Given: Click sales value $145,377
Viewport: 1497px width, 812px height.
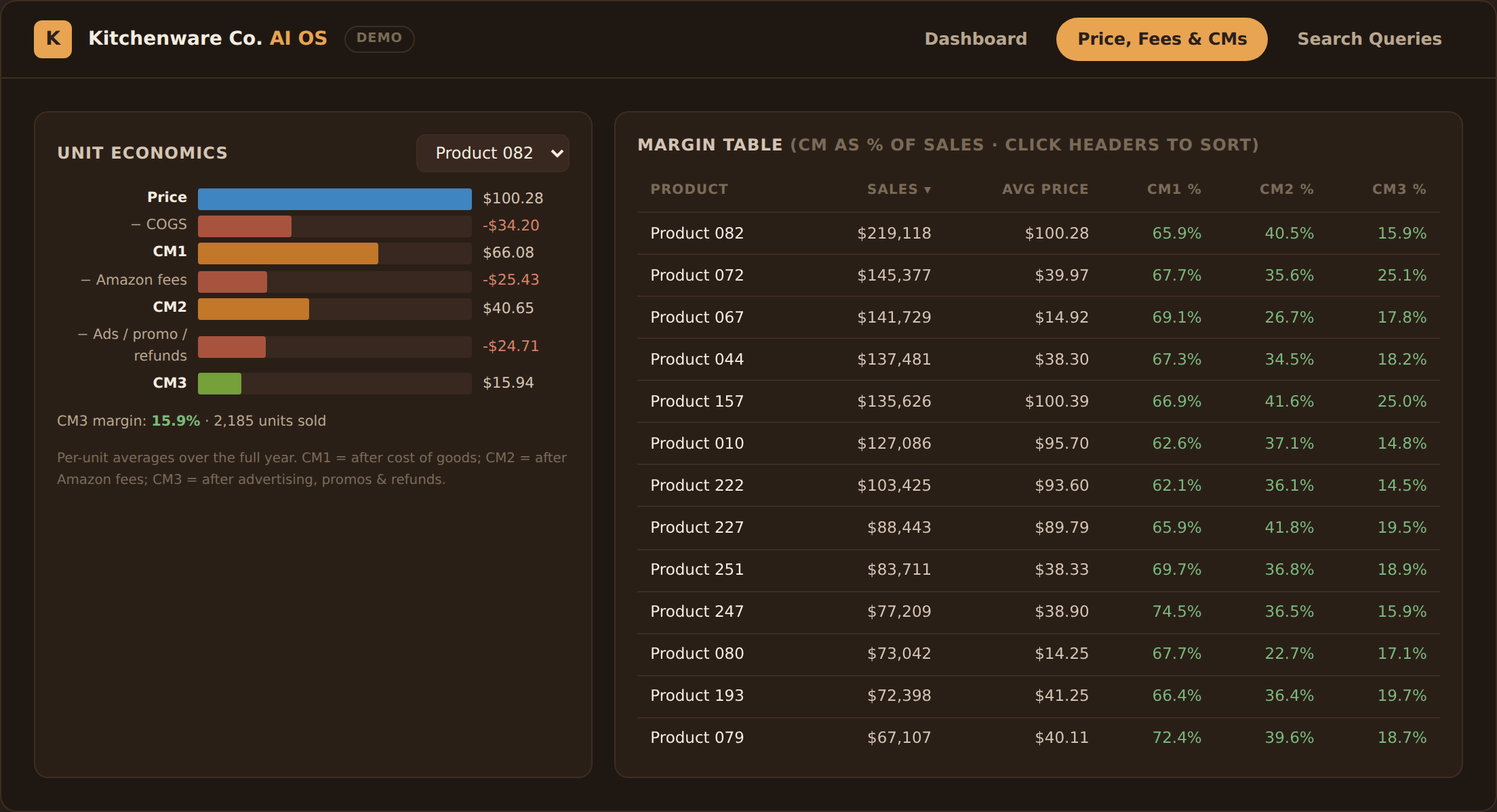Looking at the screenshot, I should 894,275.
